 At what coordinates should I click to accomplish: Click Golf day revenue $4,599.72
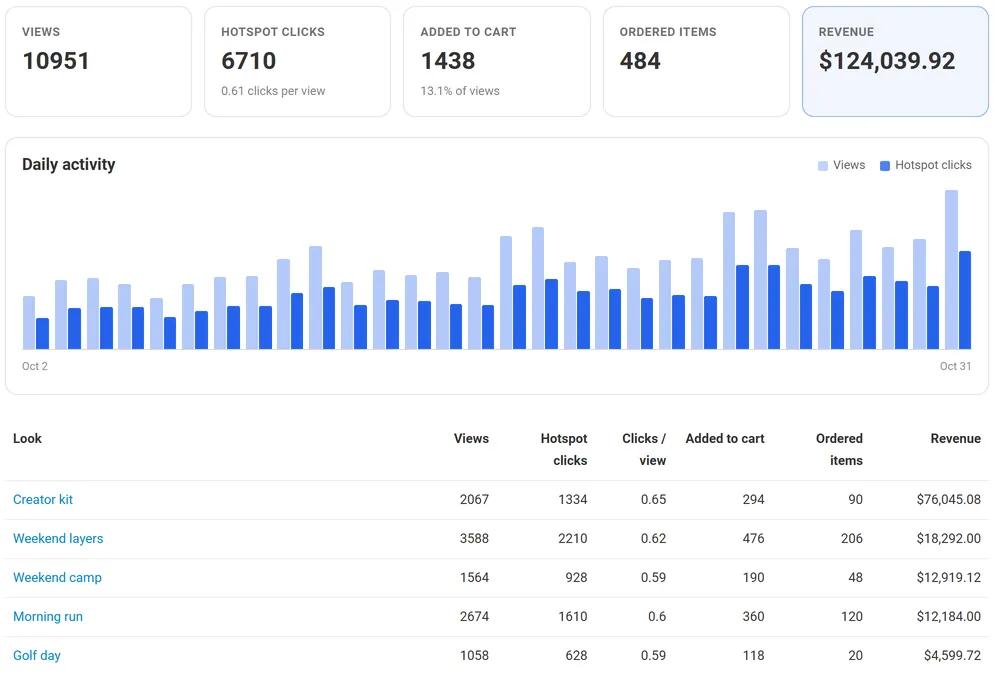(952, 655)
